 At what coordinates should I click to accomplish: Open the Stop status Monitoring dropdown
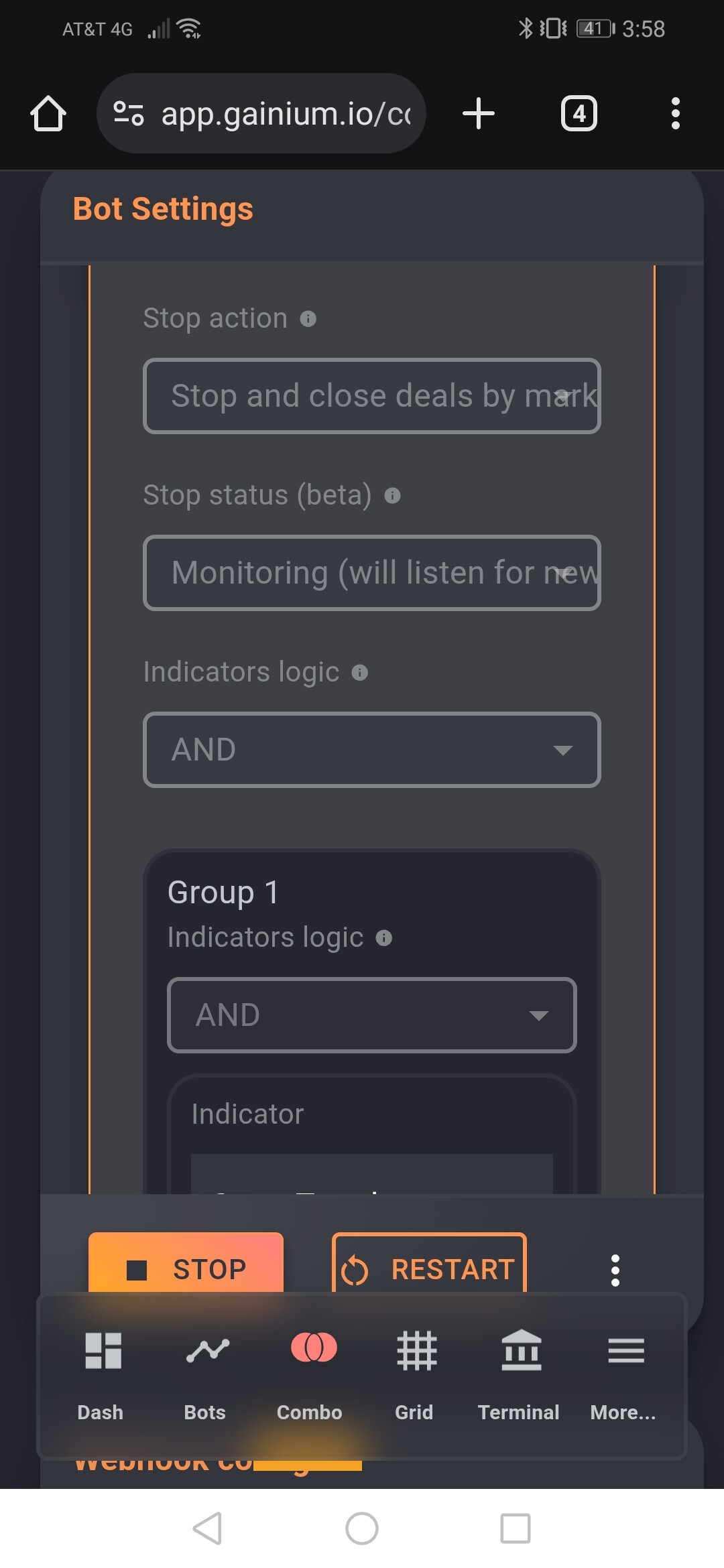[x=372, y=573]
